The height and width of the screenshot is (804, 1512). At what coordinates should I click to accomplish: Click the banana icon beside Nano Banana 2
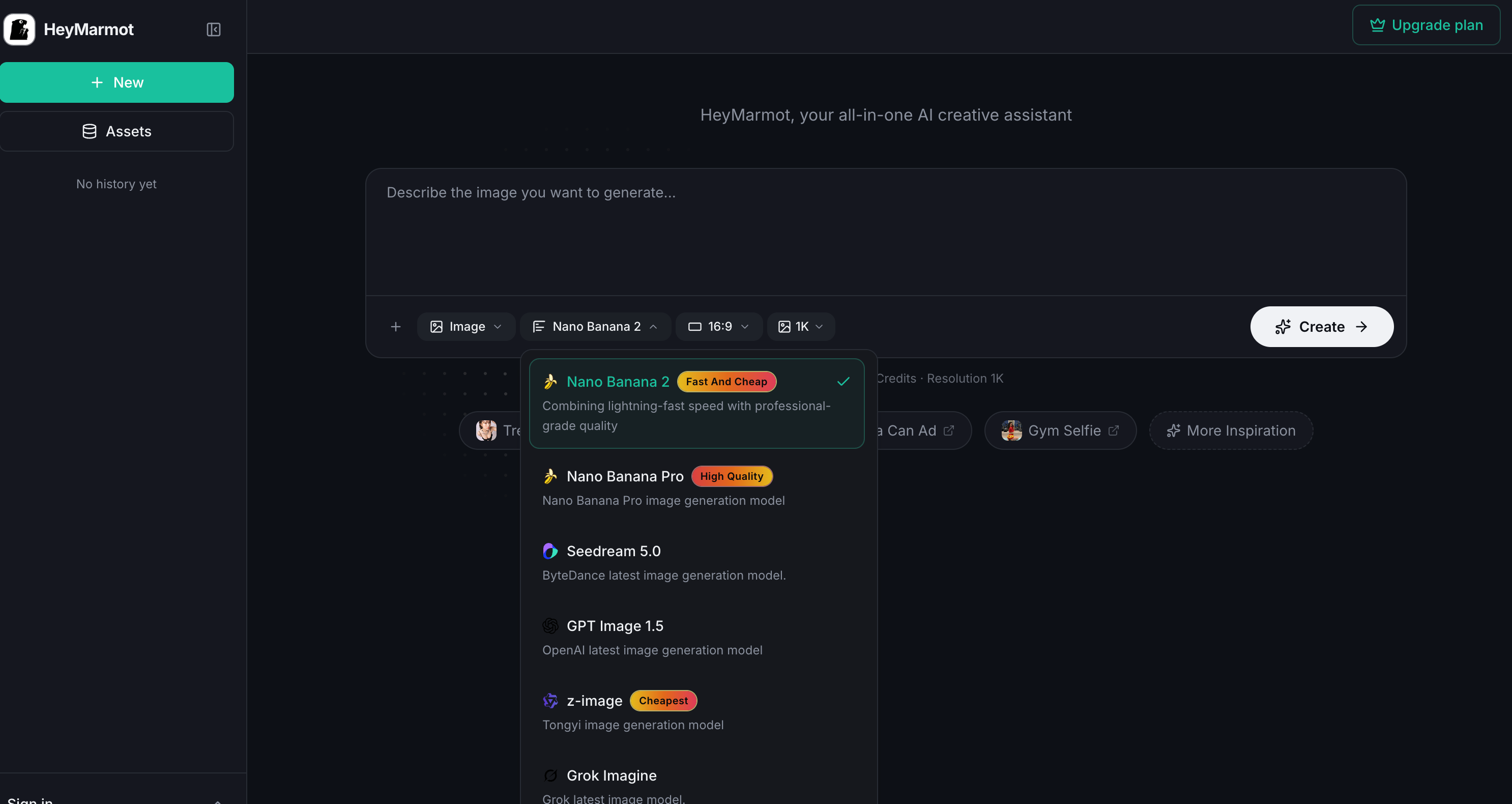coord(550,381)
